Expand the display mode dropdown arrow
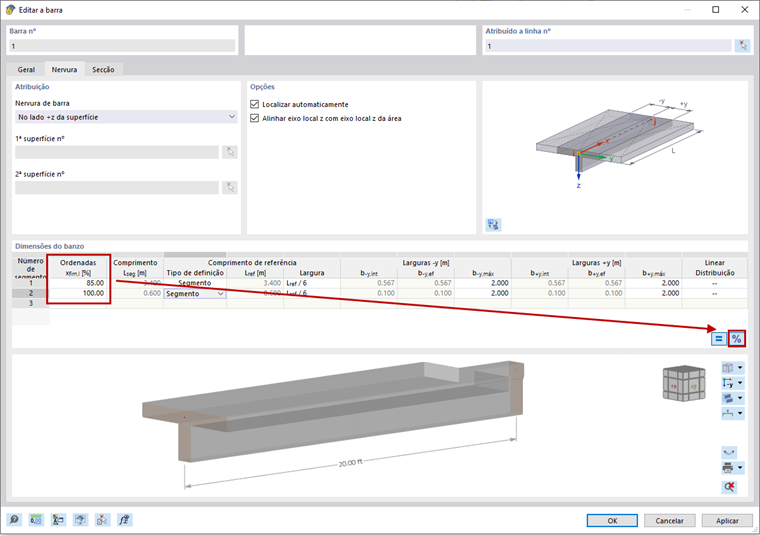760x536 pixels. point(740,398)
